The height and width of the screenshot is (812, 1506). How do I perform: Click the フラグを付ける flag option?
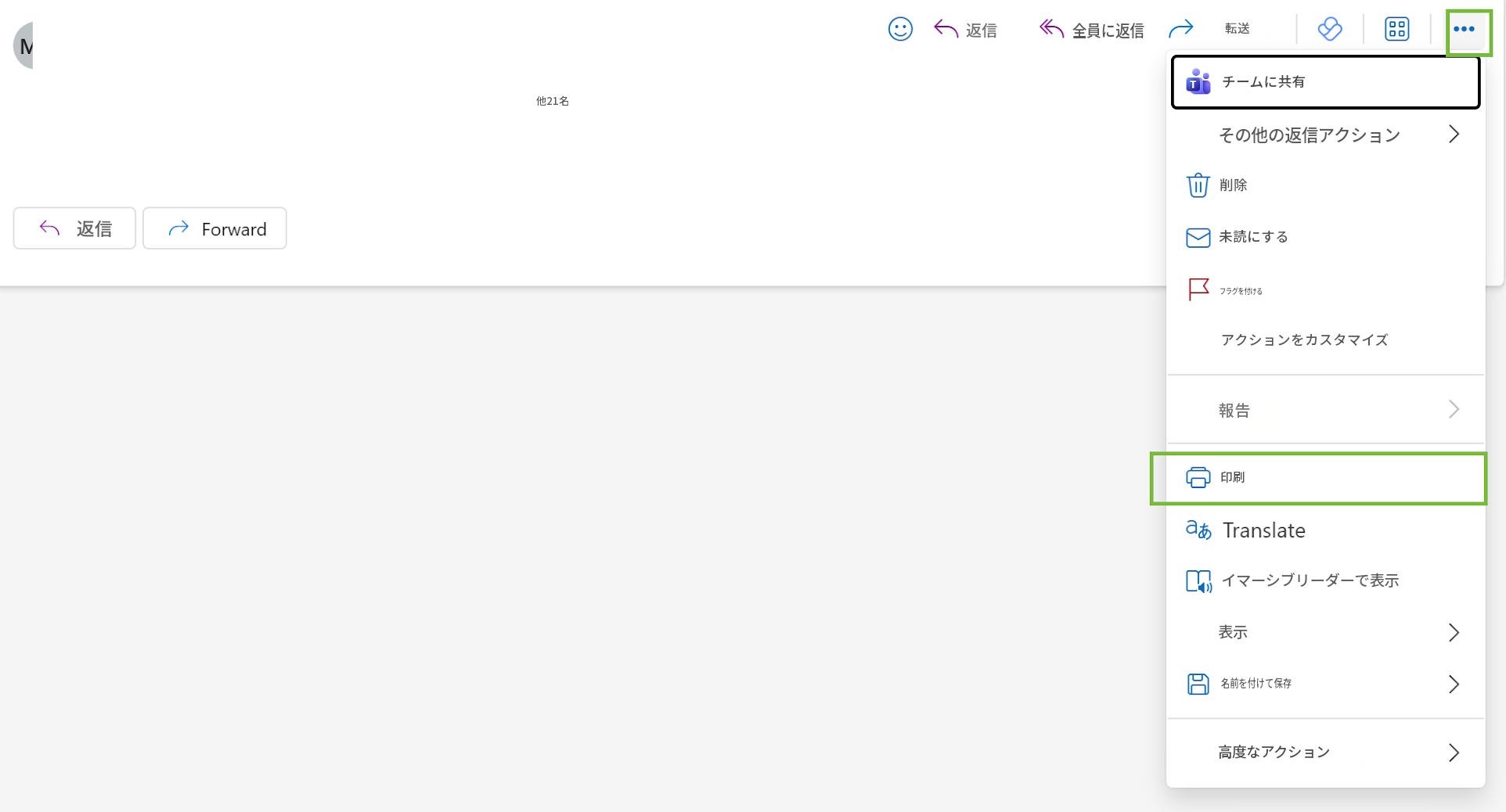pos(1325,289)
